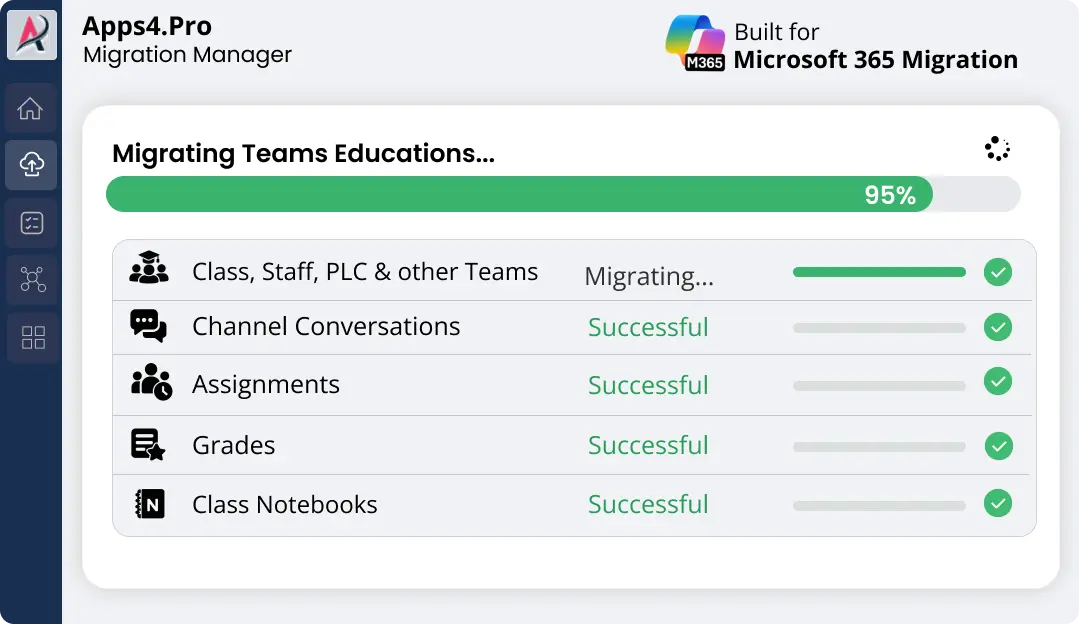This screenshot has height=624, width=1079.
Task: Click the 'Class, Staff, PLC & other Teams' label
Action: click(x=365, y=272)
